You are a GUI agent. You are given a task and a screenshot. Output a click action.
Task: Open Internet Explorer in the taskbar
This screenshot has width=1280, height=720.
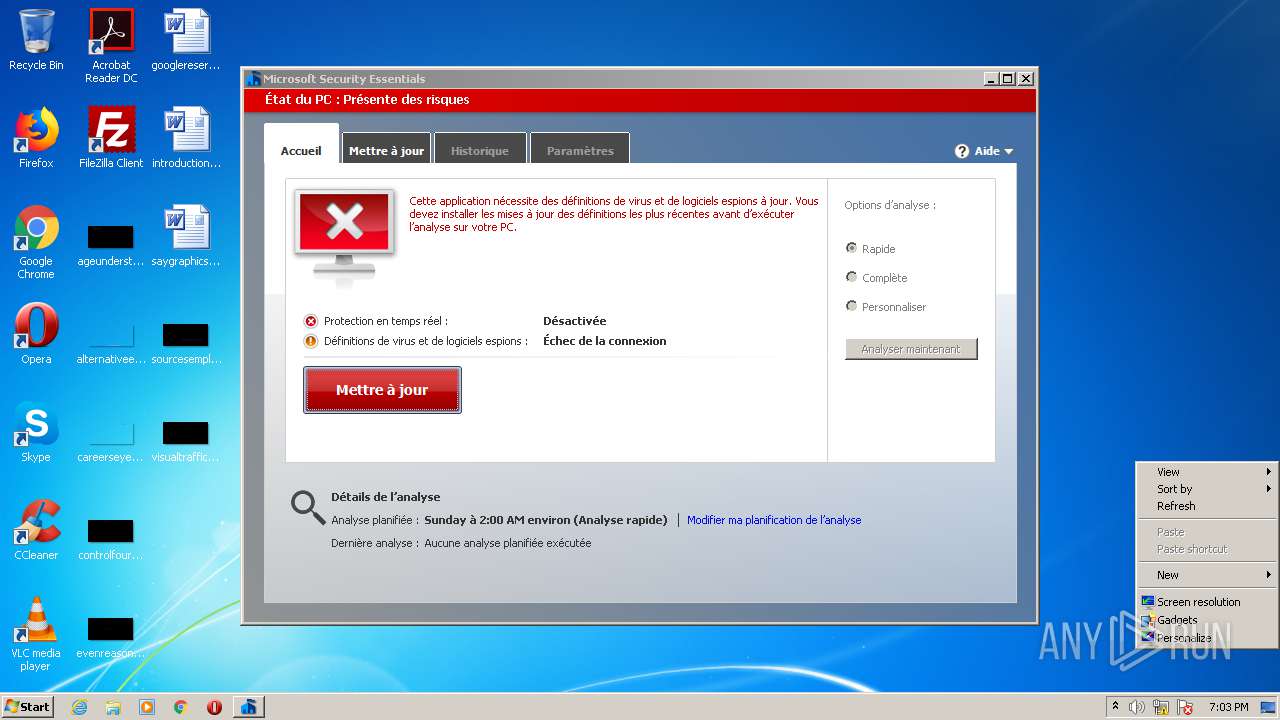coord(79,707)
